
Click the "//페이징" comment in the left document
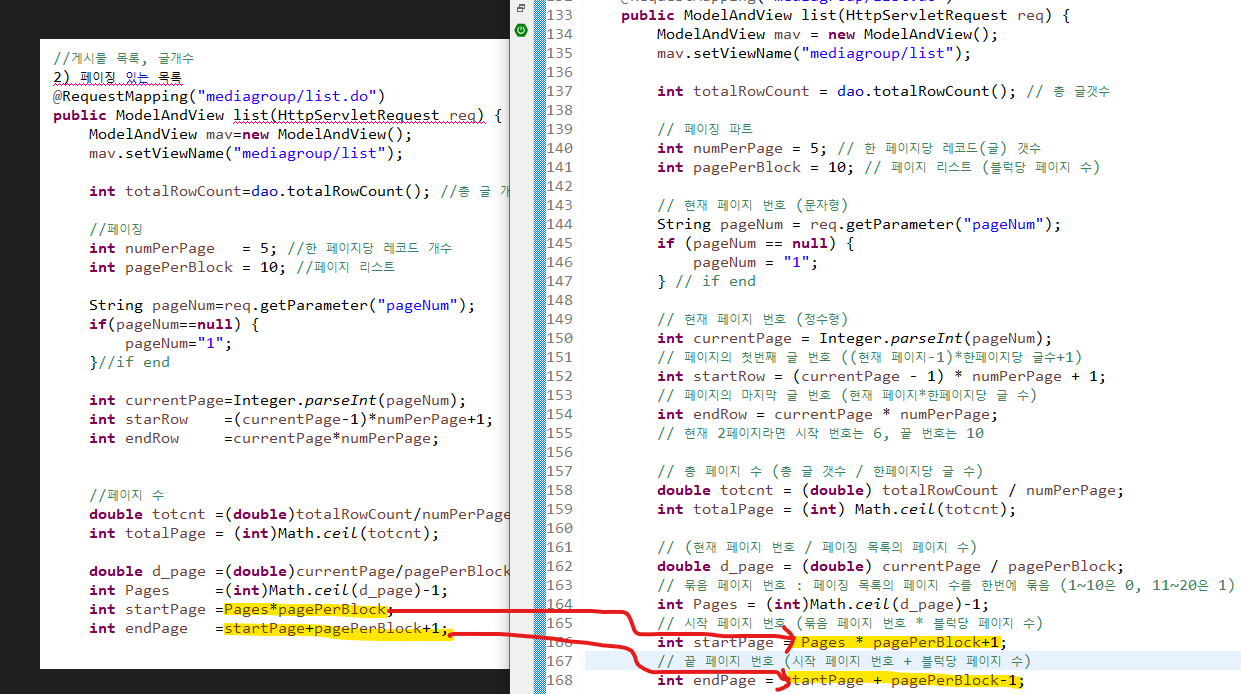coord(116,229)
